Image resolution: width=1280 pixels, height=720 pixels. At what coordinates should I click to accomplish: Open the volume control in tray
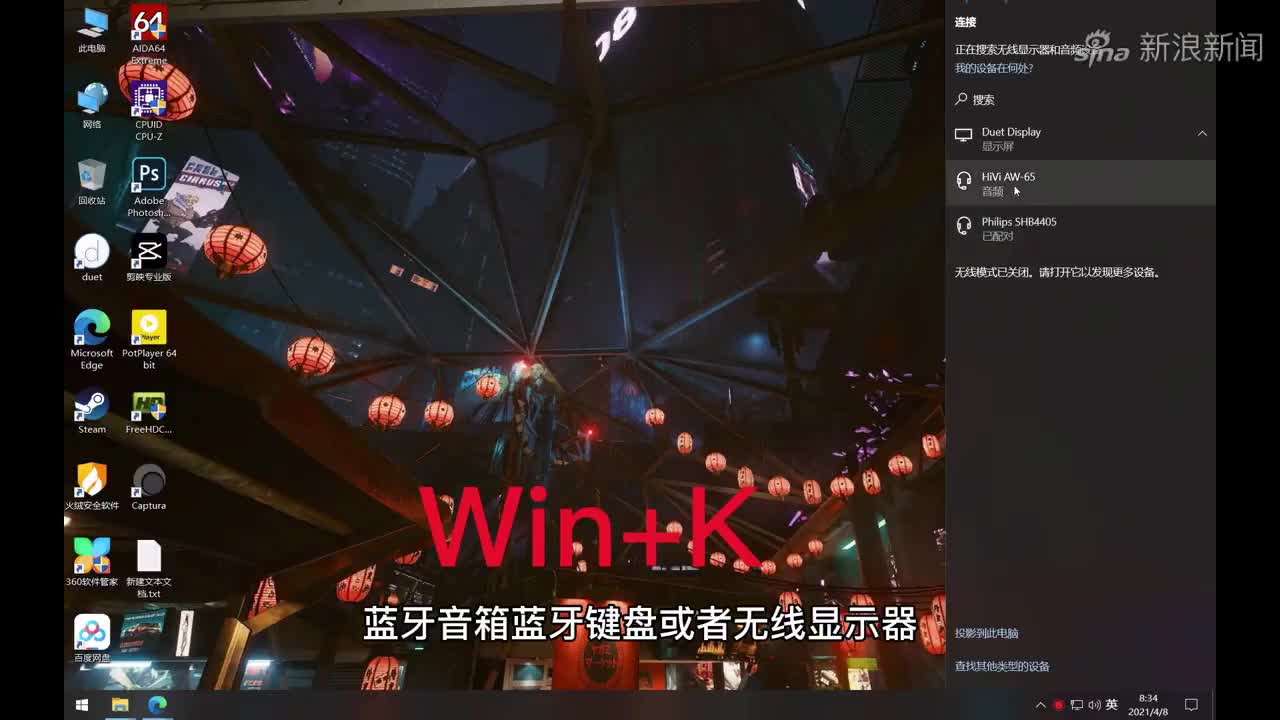pos(1094,705)
